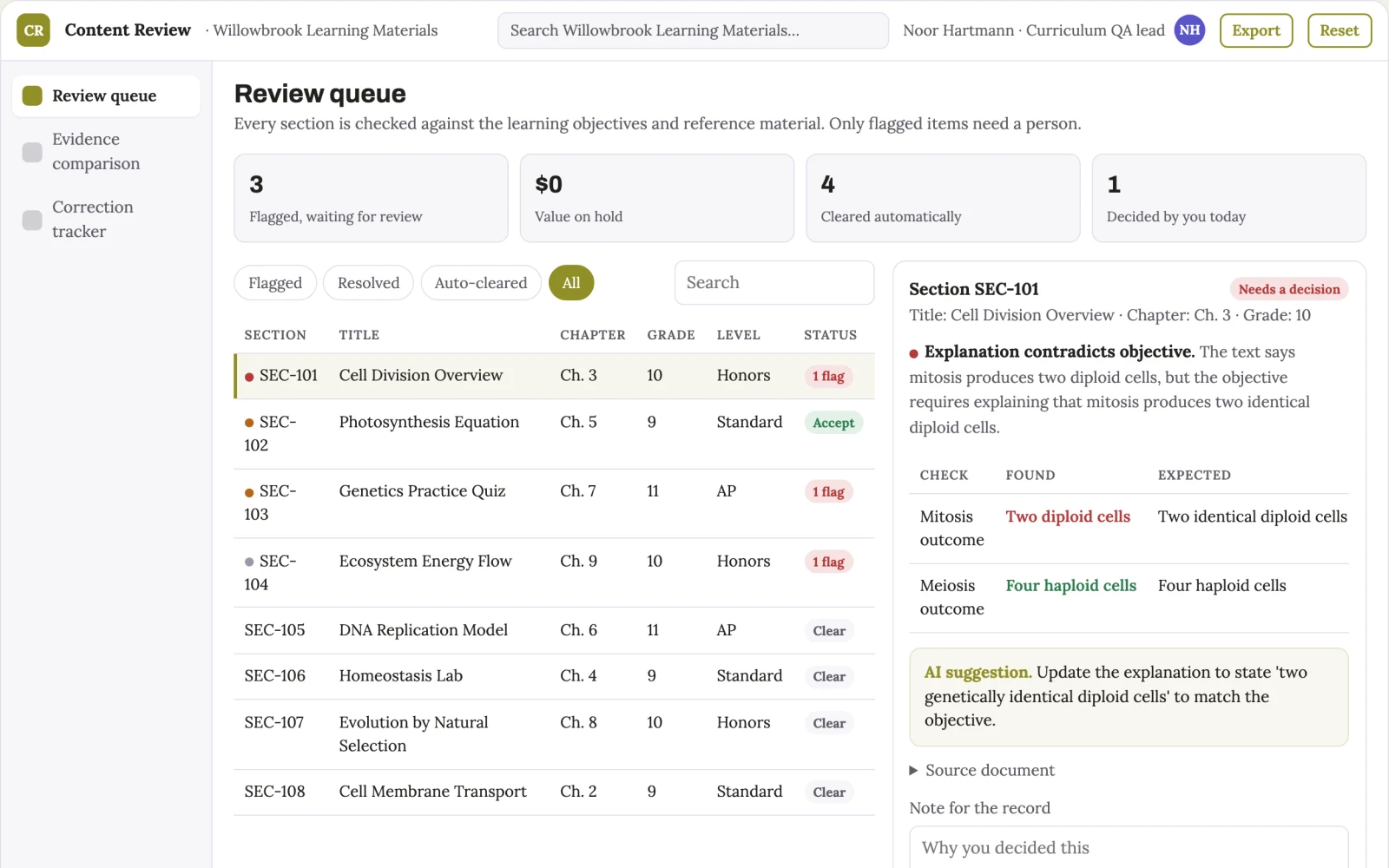Select Ecosystem Energy Flow section
1389x868 pixels.
tap(555, 573)
